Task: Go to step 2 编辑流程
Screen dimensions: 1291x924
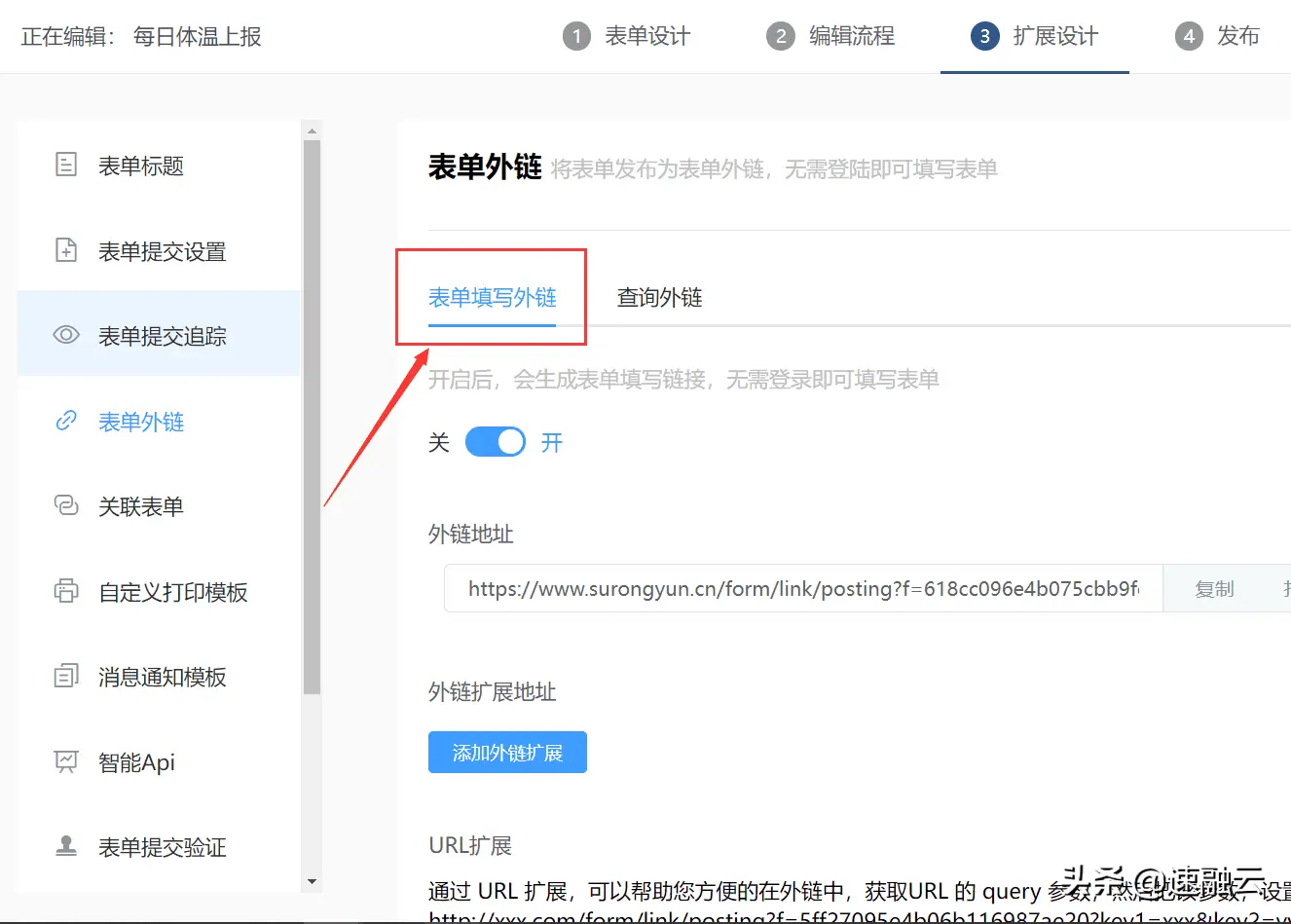Action: click(x=830, y=36)
